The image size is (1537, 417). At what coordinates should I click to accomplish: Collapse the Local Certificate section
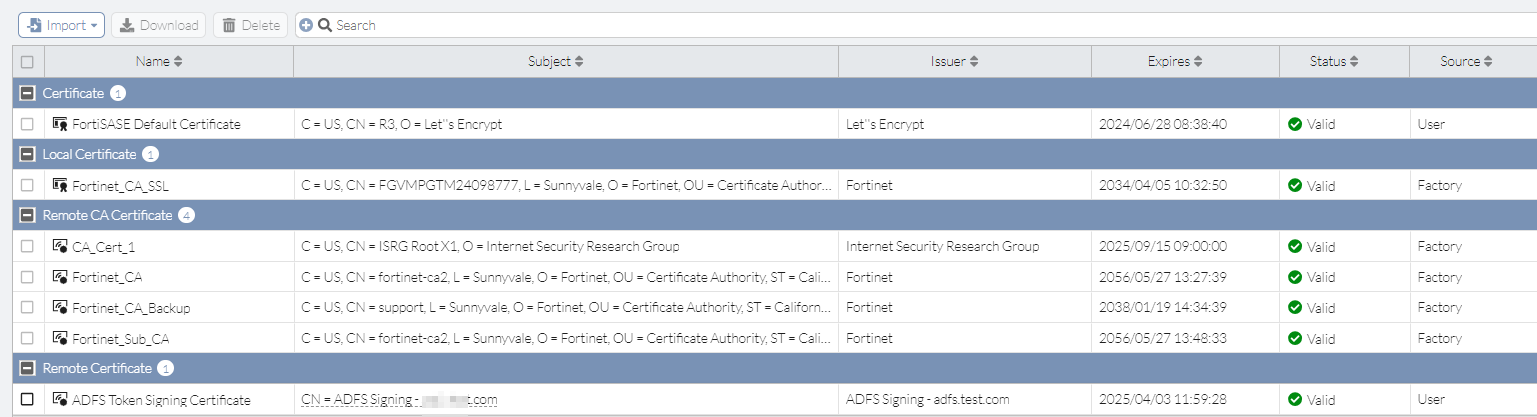[27, 154]
